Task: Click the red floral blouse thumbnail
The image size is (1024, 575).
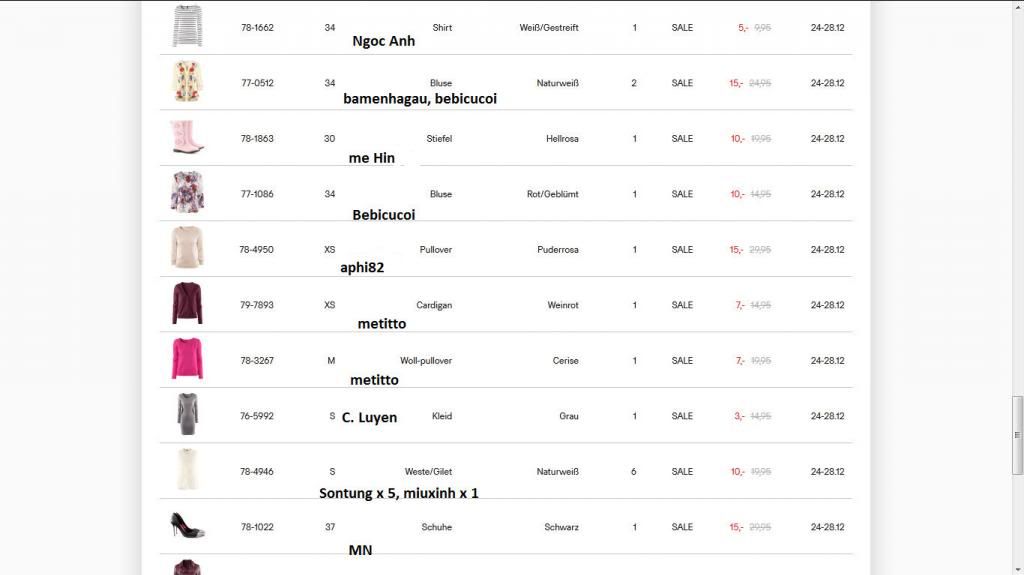Action: (187, 192)
